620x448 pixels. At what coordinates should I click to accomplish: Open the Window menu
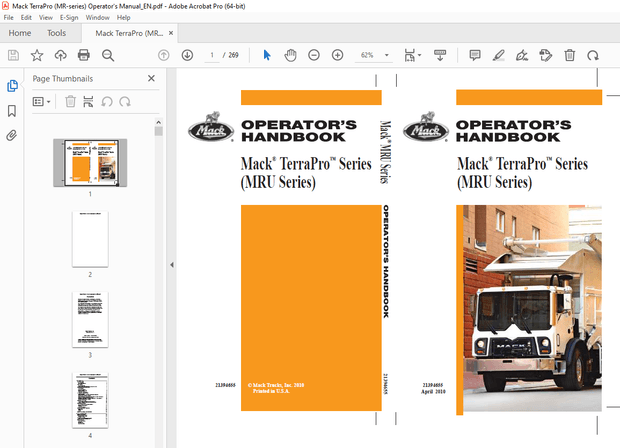pos(98,17)
